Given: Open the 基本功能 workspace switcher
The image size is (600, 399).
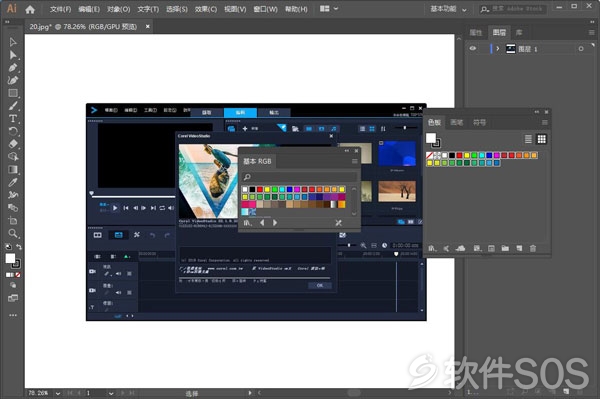Looking at the screenshot, I should (x=448, y=9).
